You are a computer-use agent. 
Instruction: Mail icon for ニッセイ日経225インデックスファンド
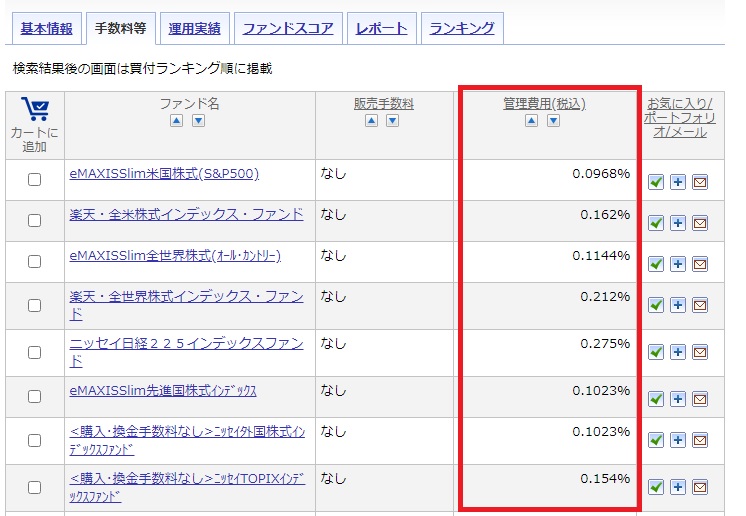coord(700,351)
